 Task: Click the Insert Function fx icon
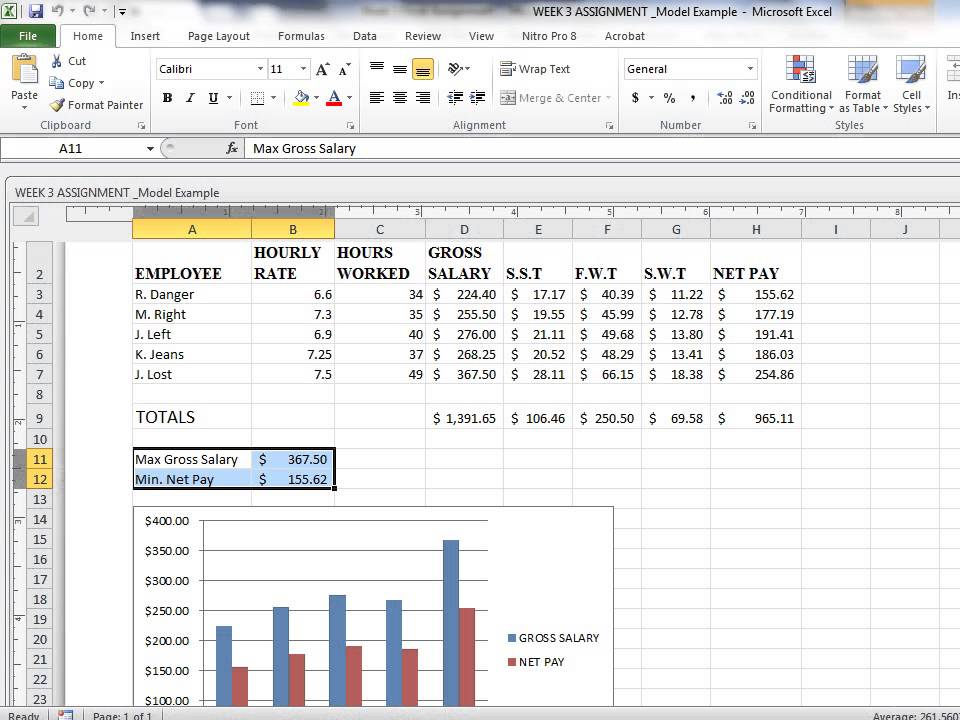tap(232, 148)
